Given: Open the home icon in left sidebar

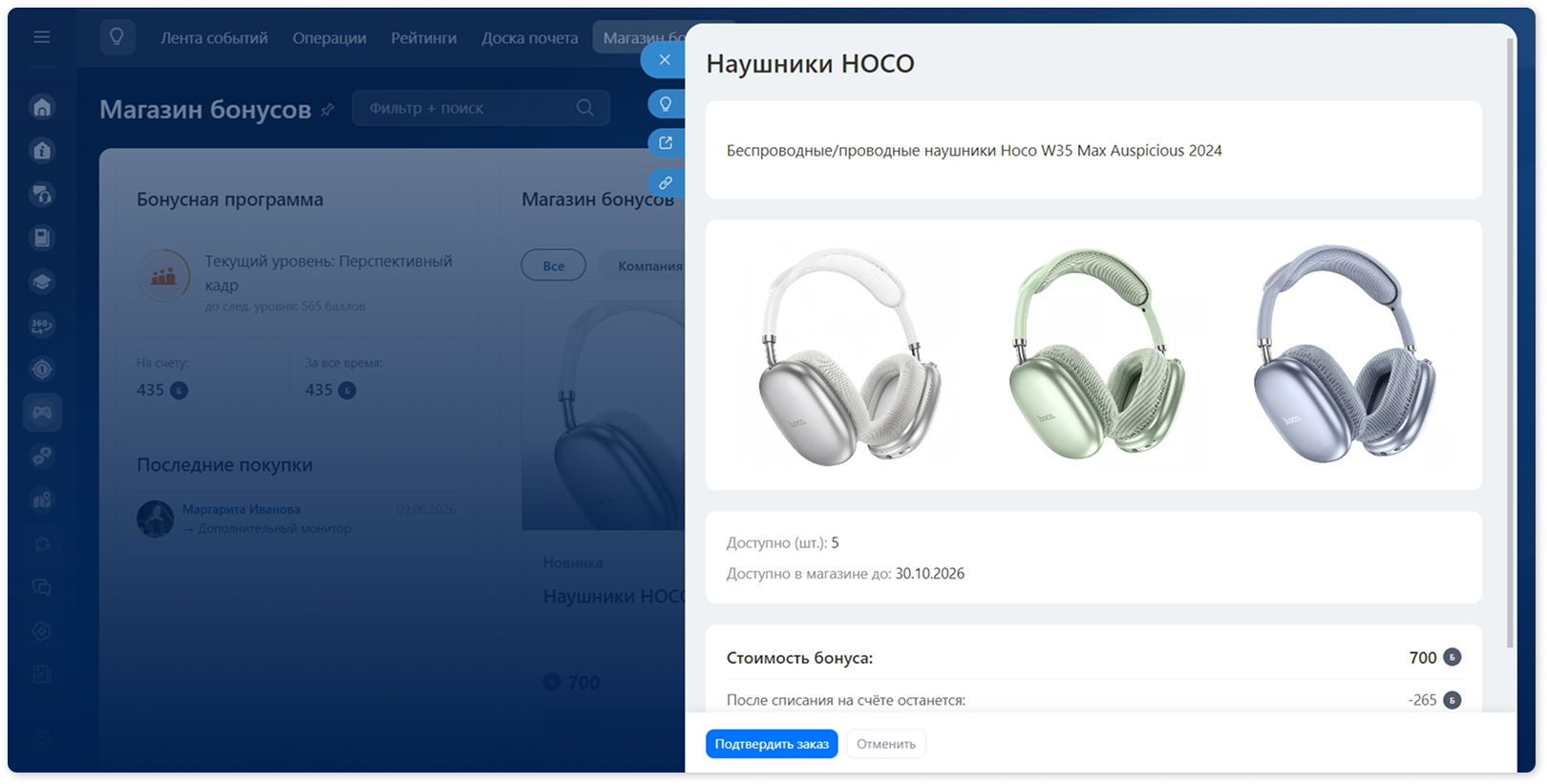Looking at the screenshot, I should (42, 107).
